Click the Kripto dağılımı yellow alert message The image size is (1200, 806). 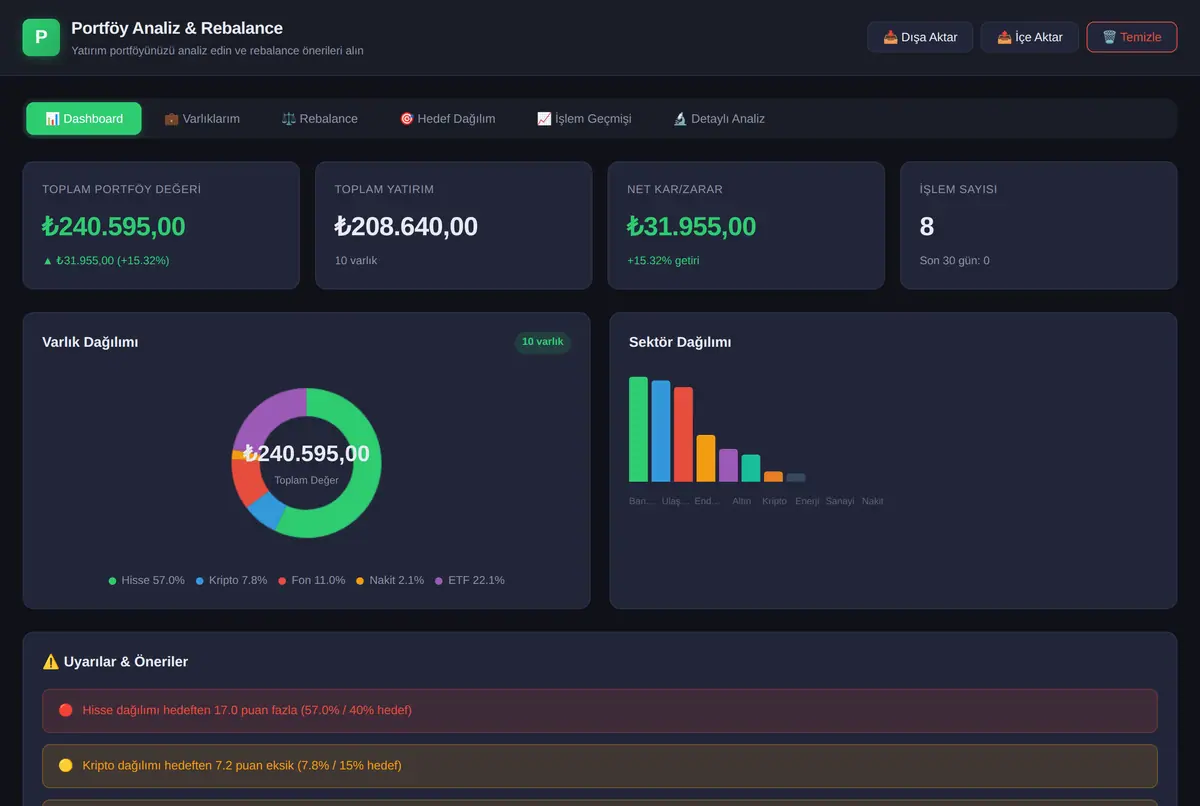(x=600, y=765)
